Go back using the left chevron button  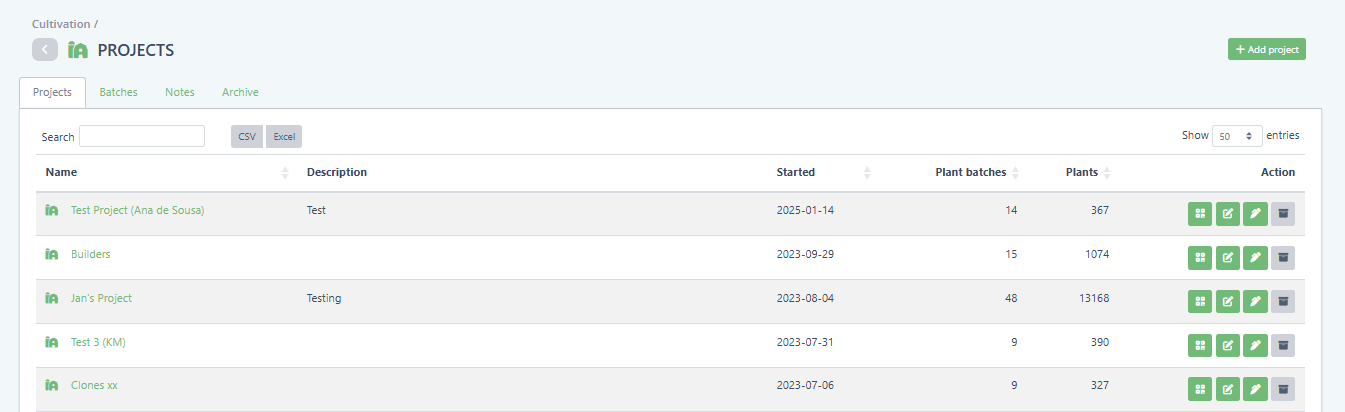(x=45, y=49)
